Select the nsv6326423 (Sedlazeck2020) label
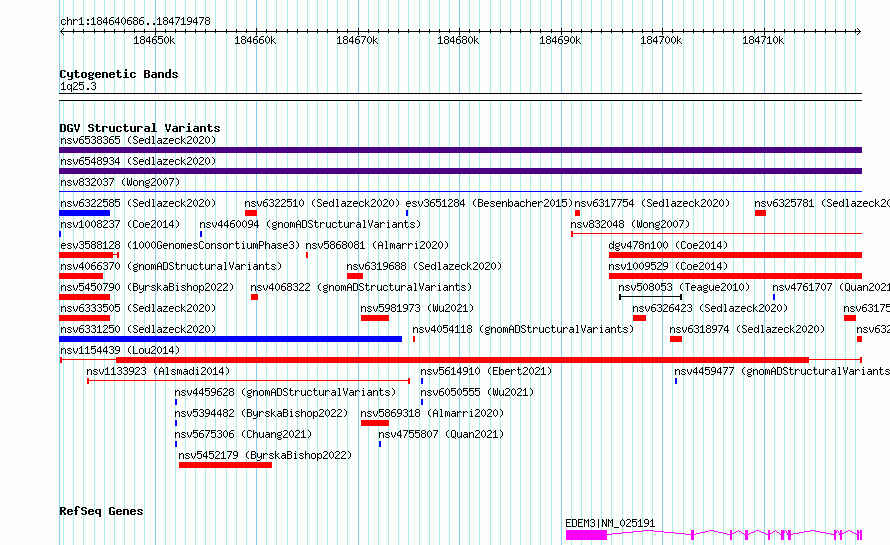Screen dimensions: 890x545 (710, 308)
